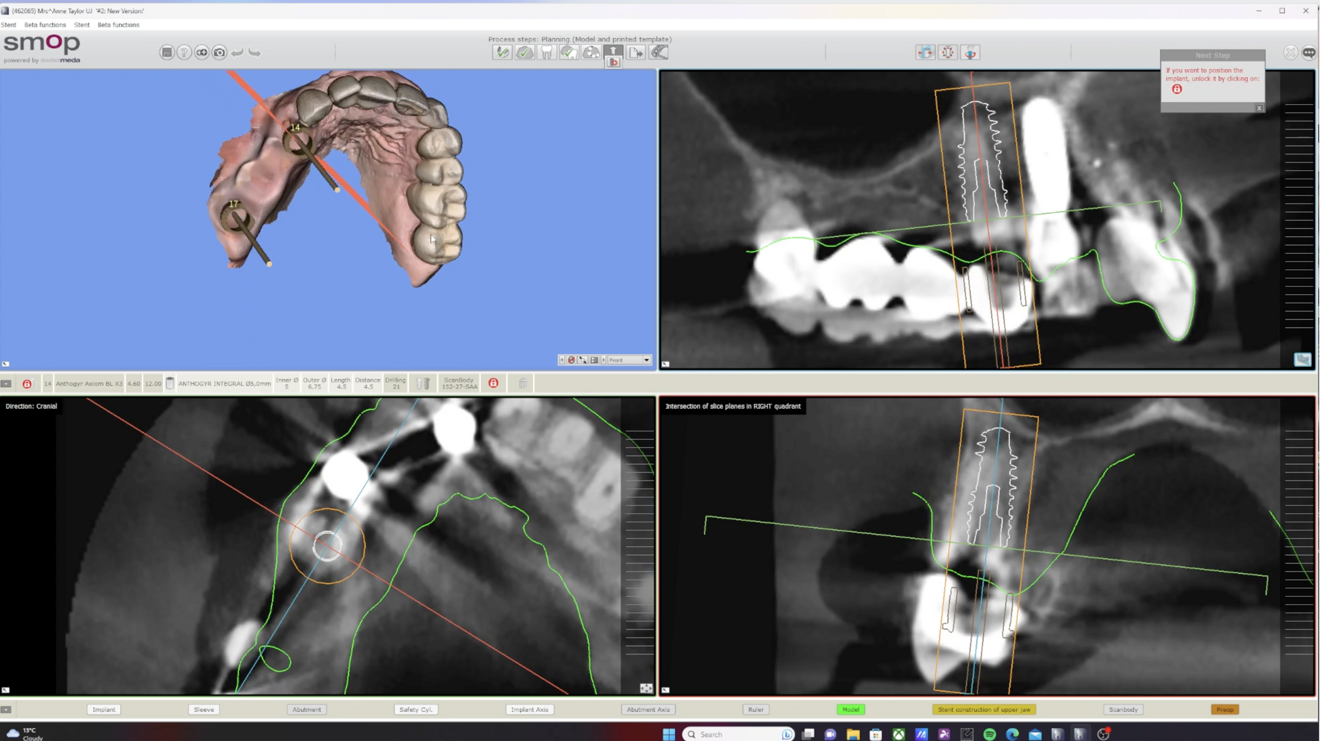Open the export process step icon
The image size is (1320, 741).
[x=636, y=52]
